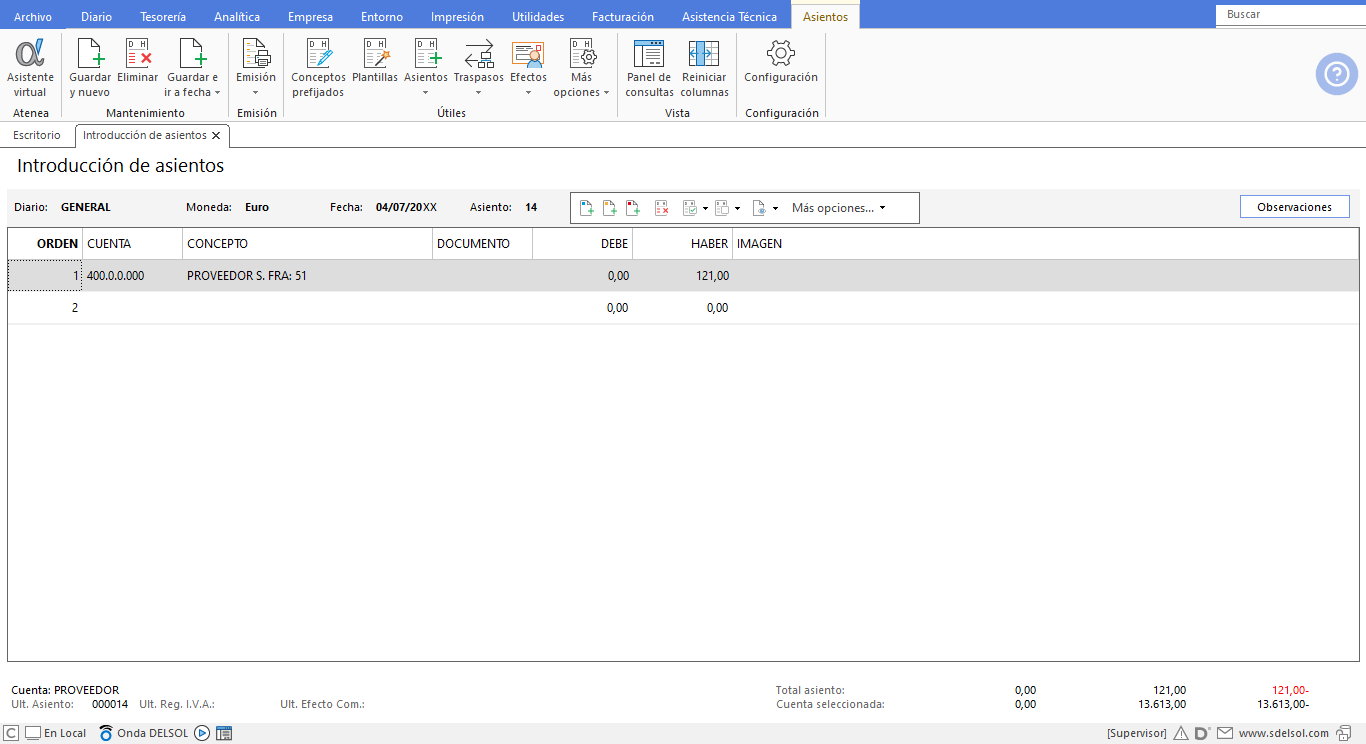Click the round help question mark

pos(1336,75)
